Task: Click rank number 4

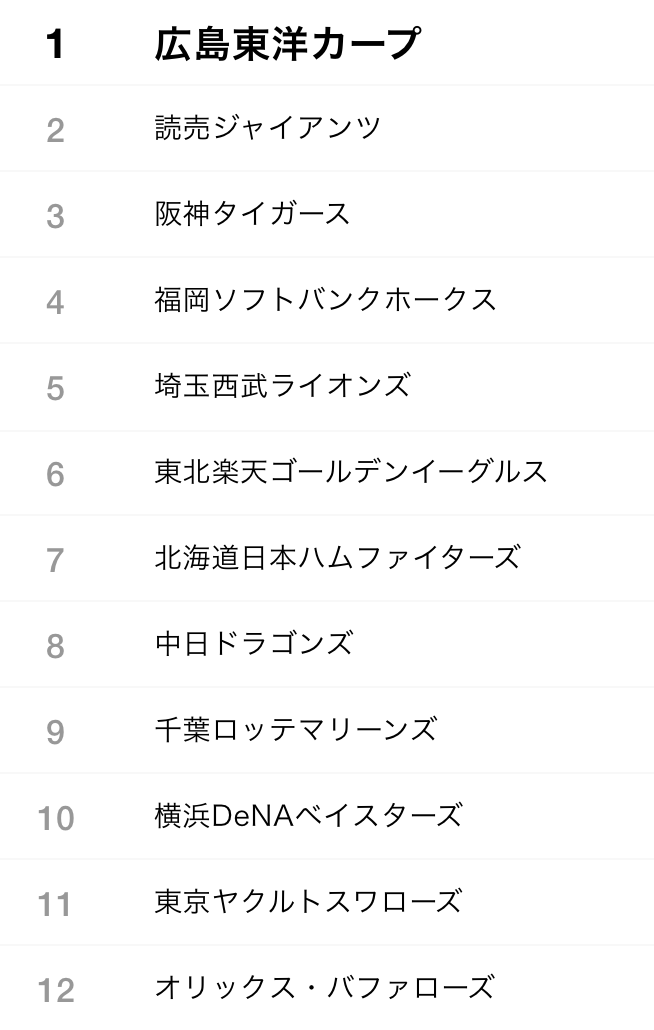Action: point(55,303)
